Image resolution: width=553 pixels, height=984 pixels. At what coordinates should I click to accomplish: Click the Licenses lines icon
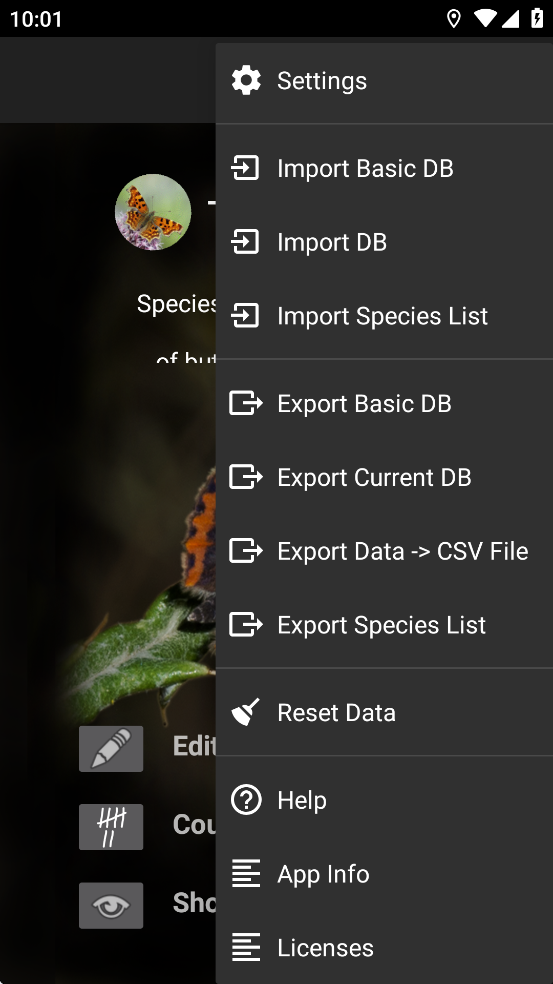point(246,948)
